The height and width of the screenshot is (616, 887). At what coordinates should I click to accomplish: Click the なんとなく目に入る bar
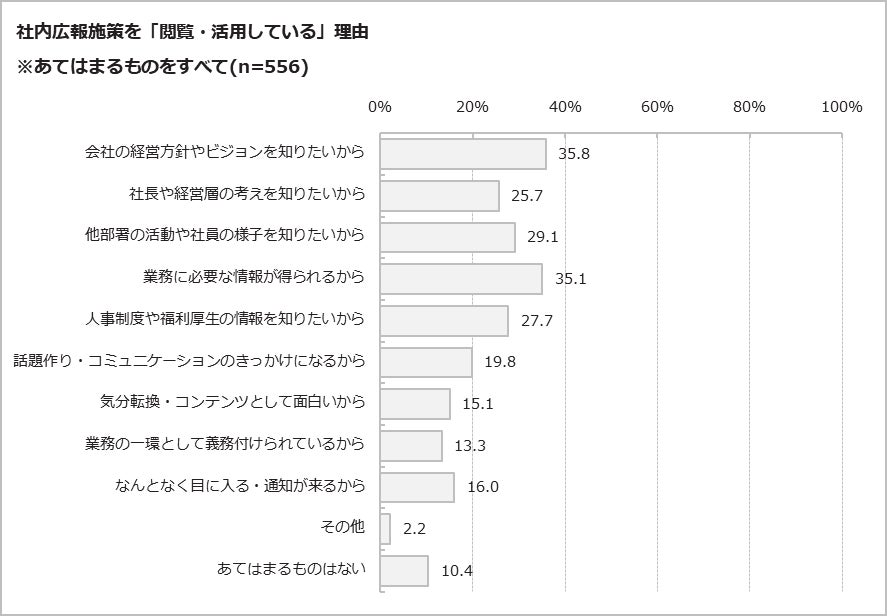tap(417, 487)
